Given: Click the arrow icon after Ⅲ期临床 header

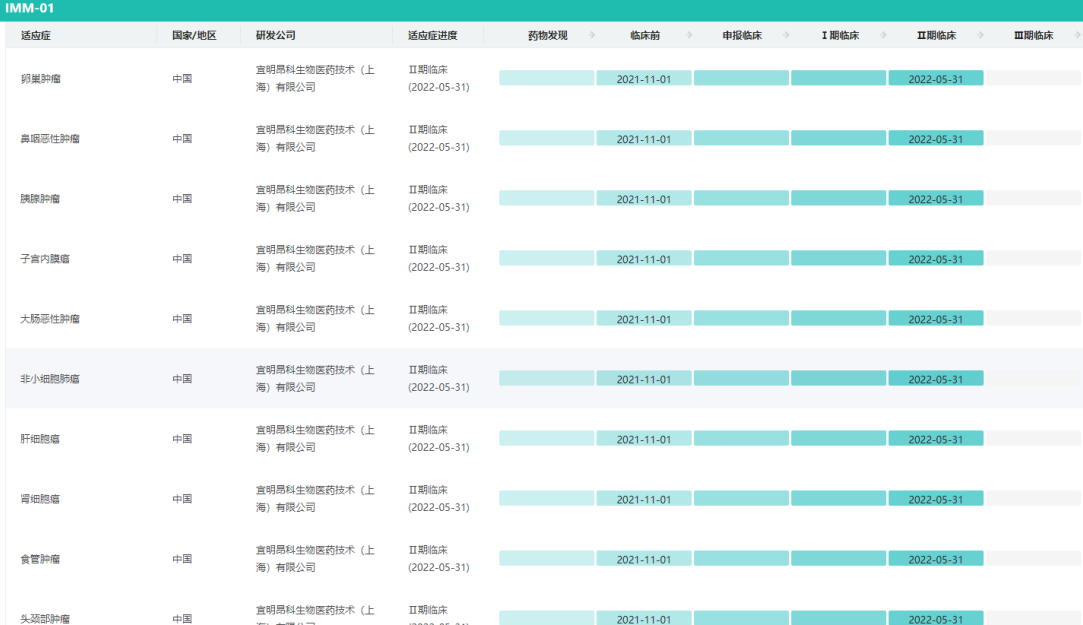Looking at the screenshot, I should [1077, 36].
